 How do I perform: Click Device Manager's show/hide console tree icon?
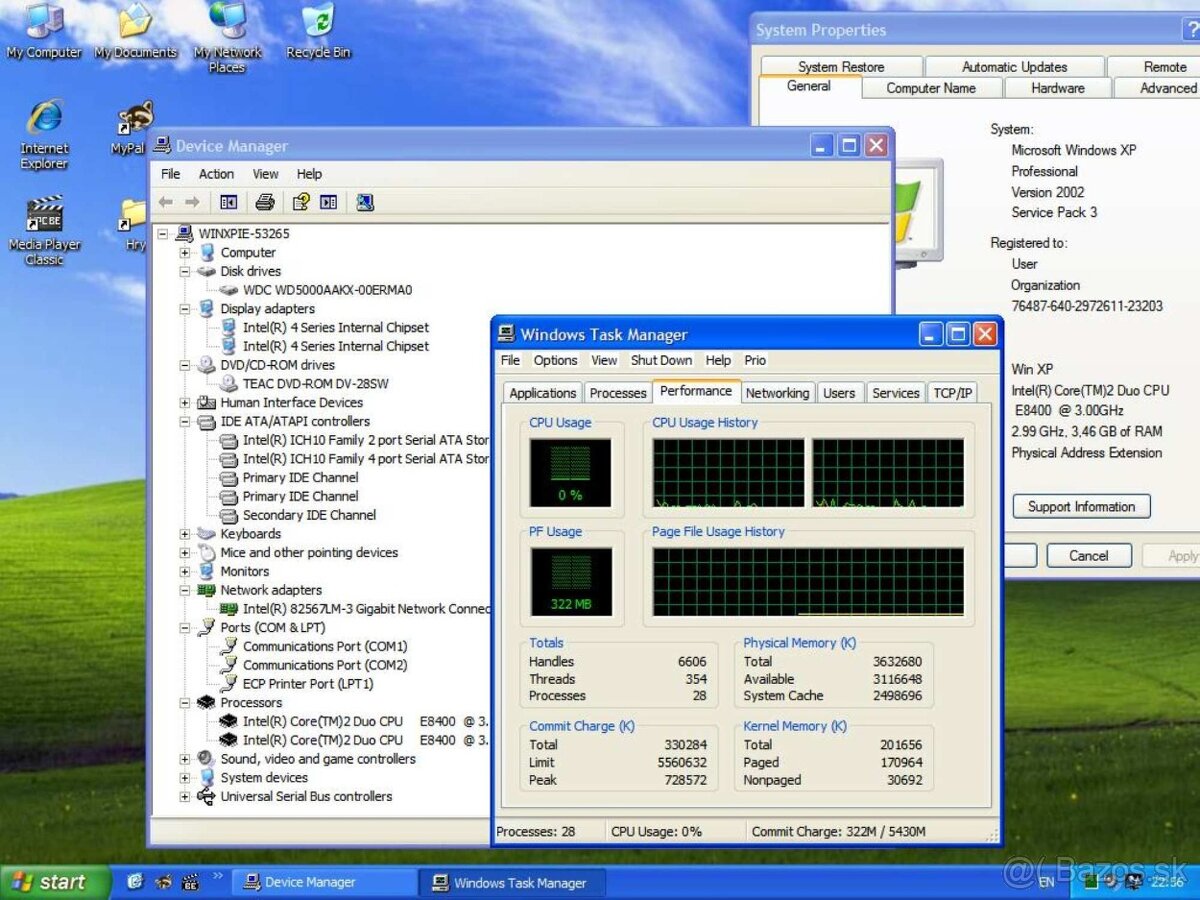228,201
